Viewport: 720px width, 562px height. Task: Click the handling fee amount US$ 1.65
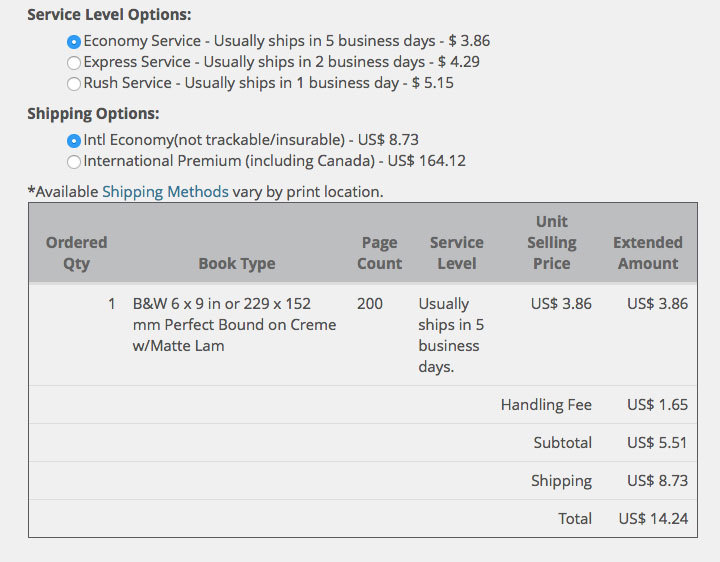point(657,405)
